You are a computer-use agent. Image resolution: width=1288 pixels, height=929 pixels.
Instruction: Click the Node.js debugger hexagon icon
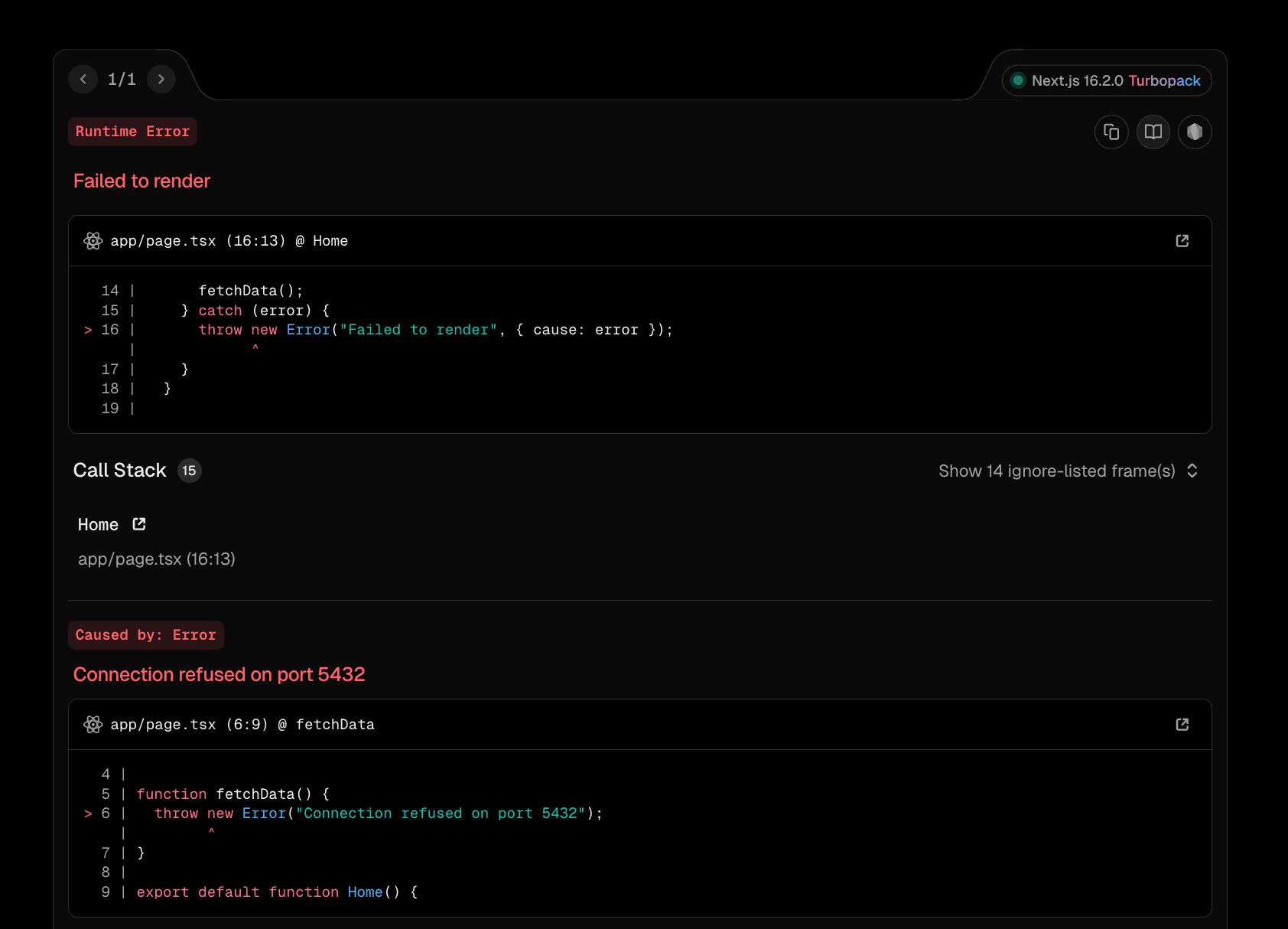point(1194,132)
